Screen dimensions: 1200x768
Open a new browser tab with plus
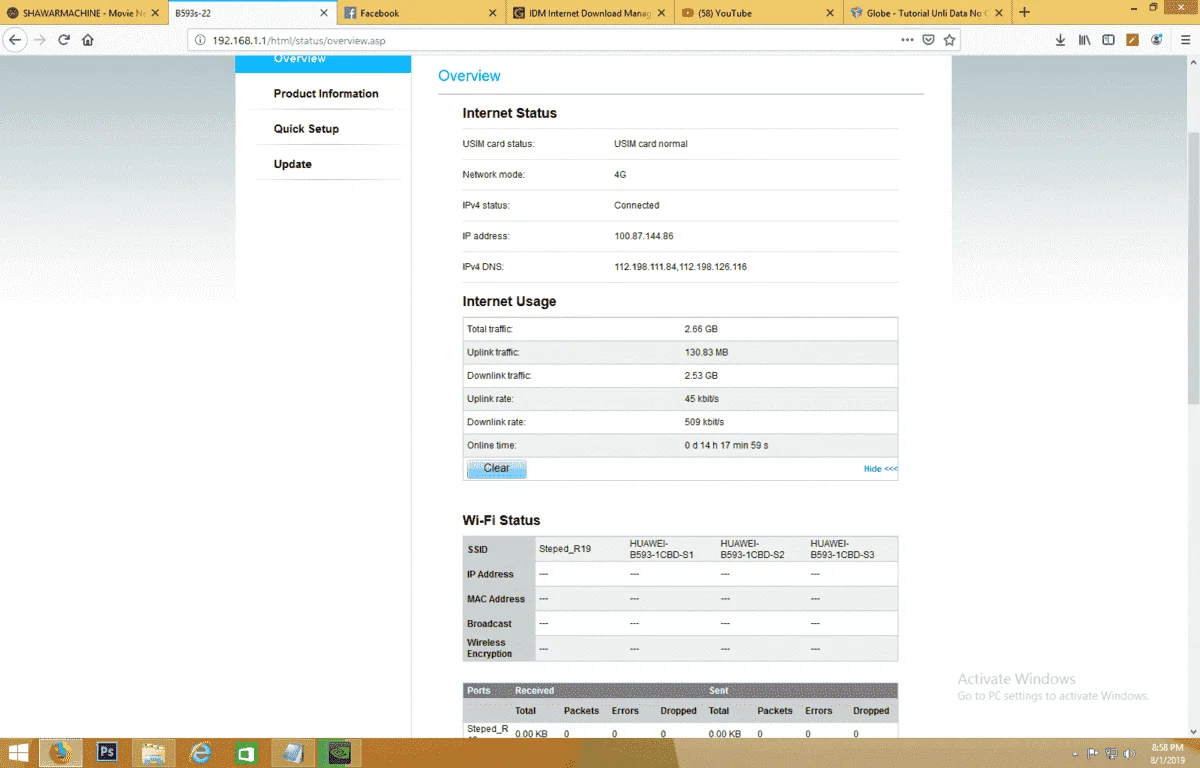click(1024, 12)
